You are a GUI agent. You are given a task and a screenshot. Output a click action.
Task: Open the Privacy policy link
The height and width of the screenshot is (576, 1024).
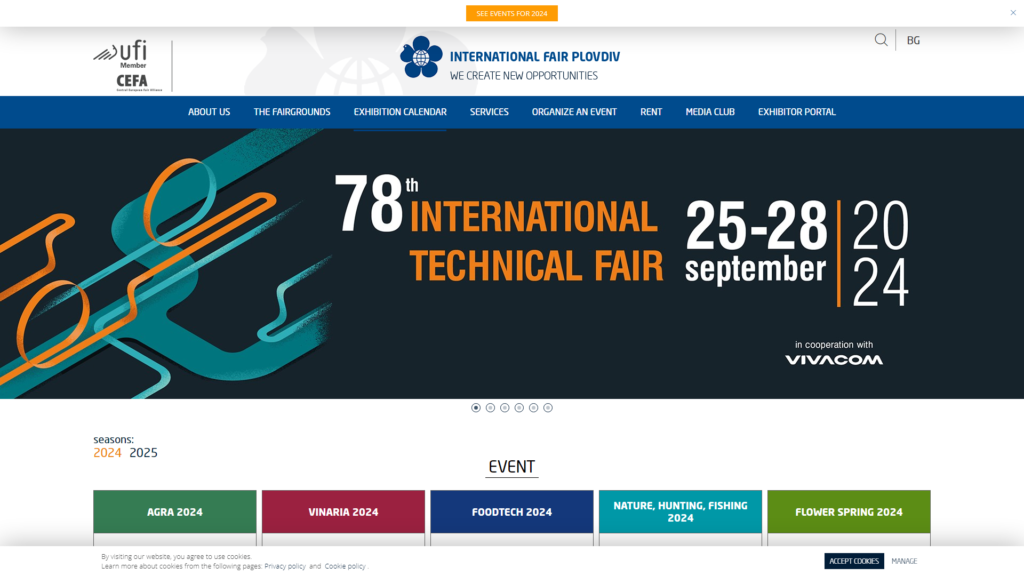285,566
